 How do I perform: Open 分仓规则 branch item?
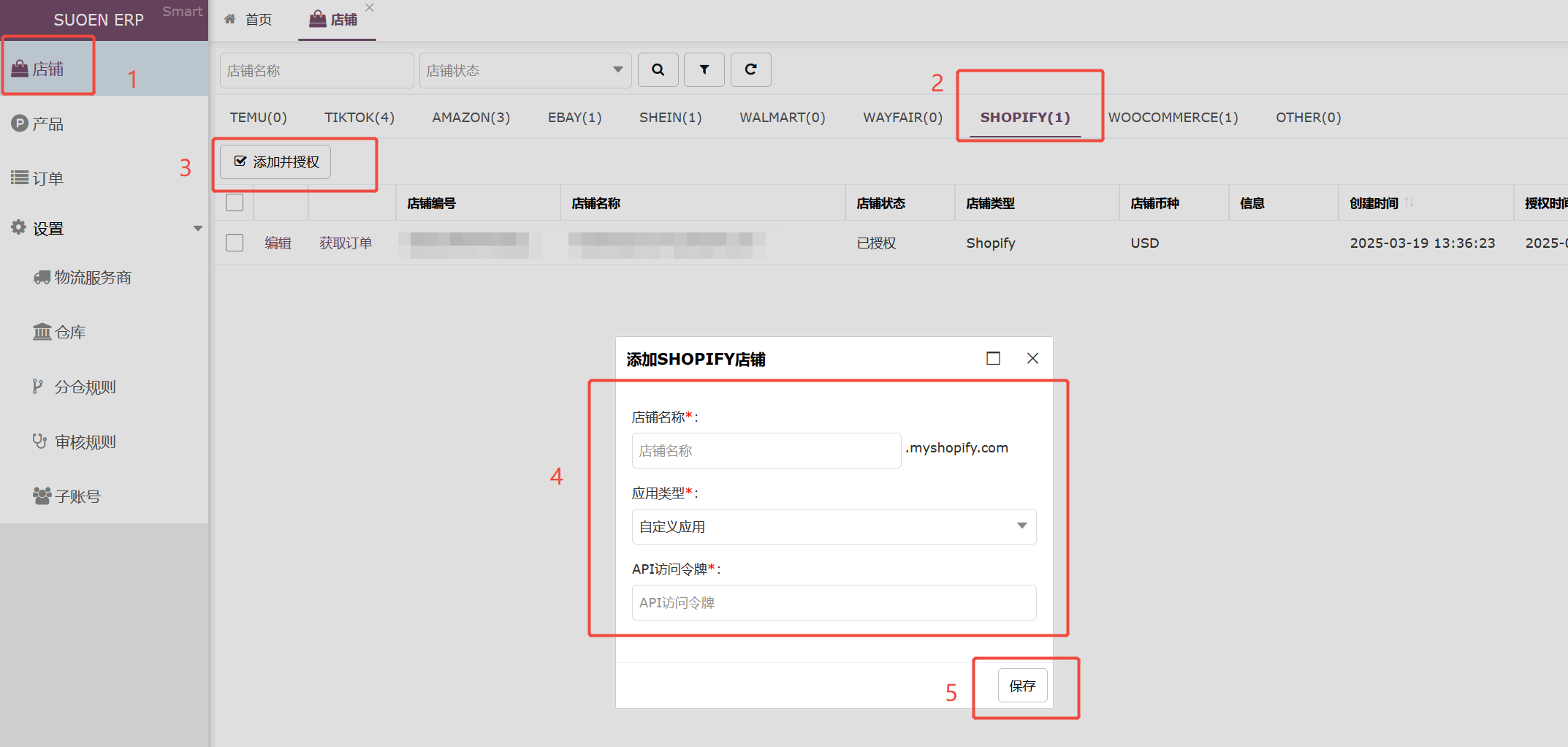[x=74, y=387]
